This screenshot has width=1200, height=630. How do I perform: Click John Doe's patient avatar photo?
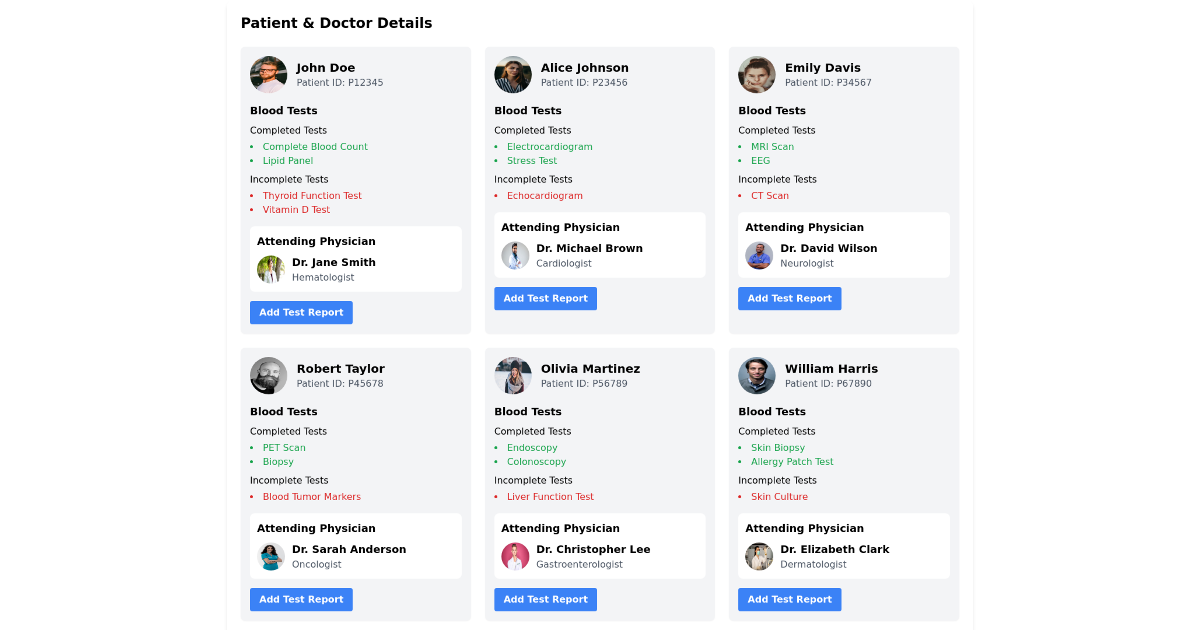pos(268,75)
